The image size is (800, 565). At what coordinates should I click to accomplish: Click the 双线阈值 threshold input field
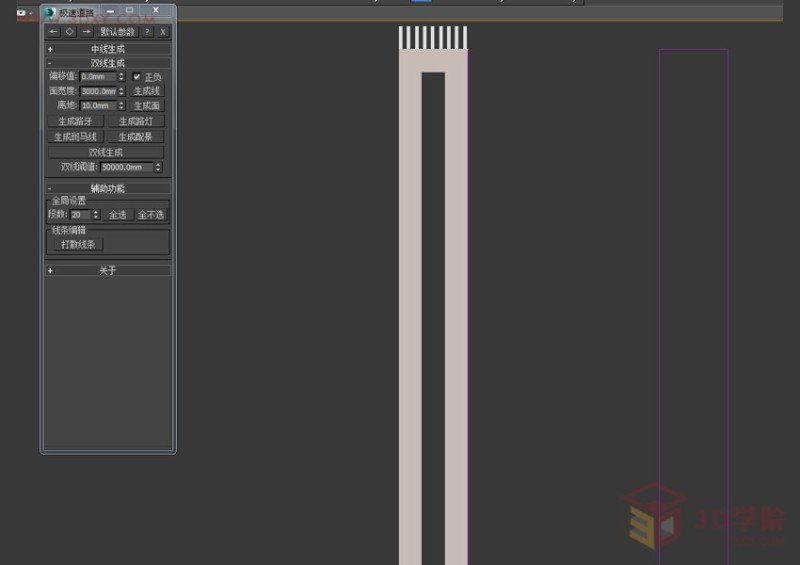click(x=127, y=167)
